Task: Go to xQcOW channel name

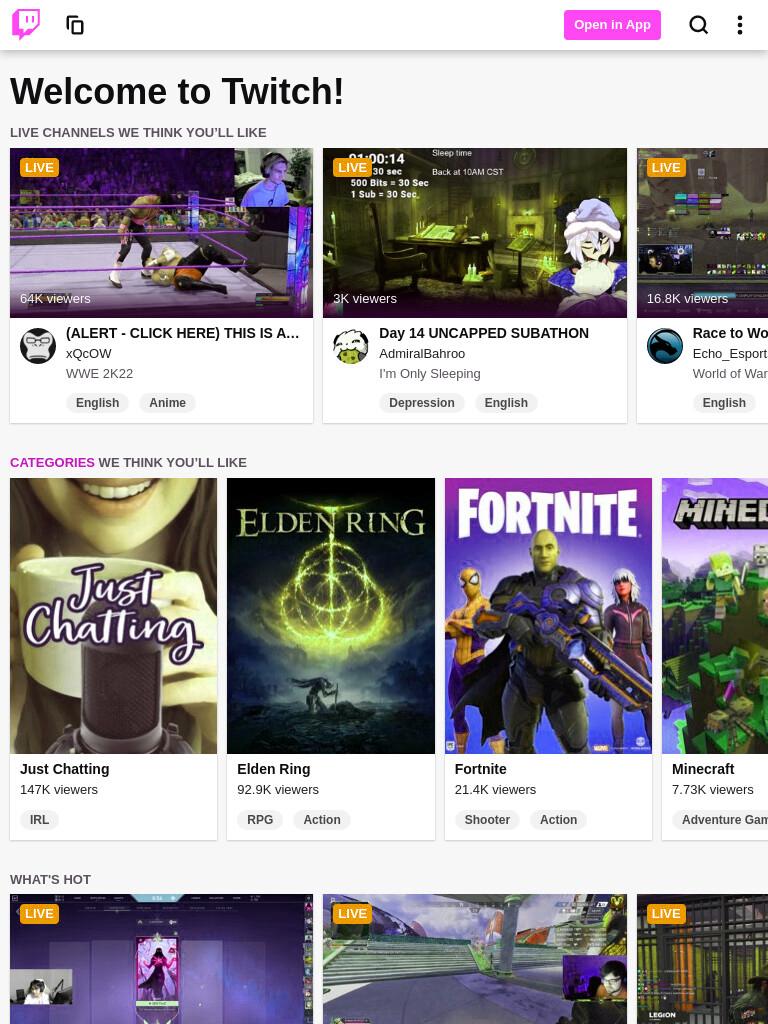Action: tap(89, 353)
